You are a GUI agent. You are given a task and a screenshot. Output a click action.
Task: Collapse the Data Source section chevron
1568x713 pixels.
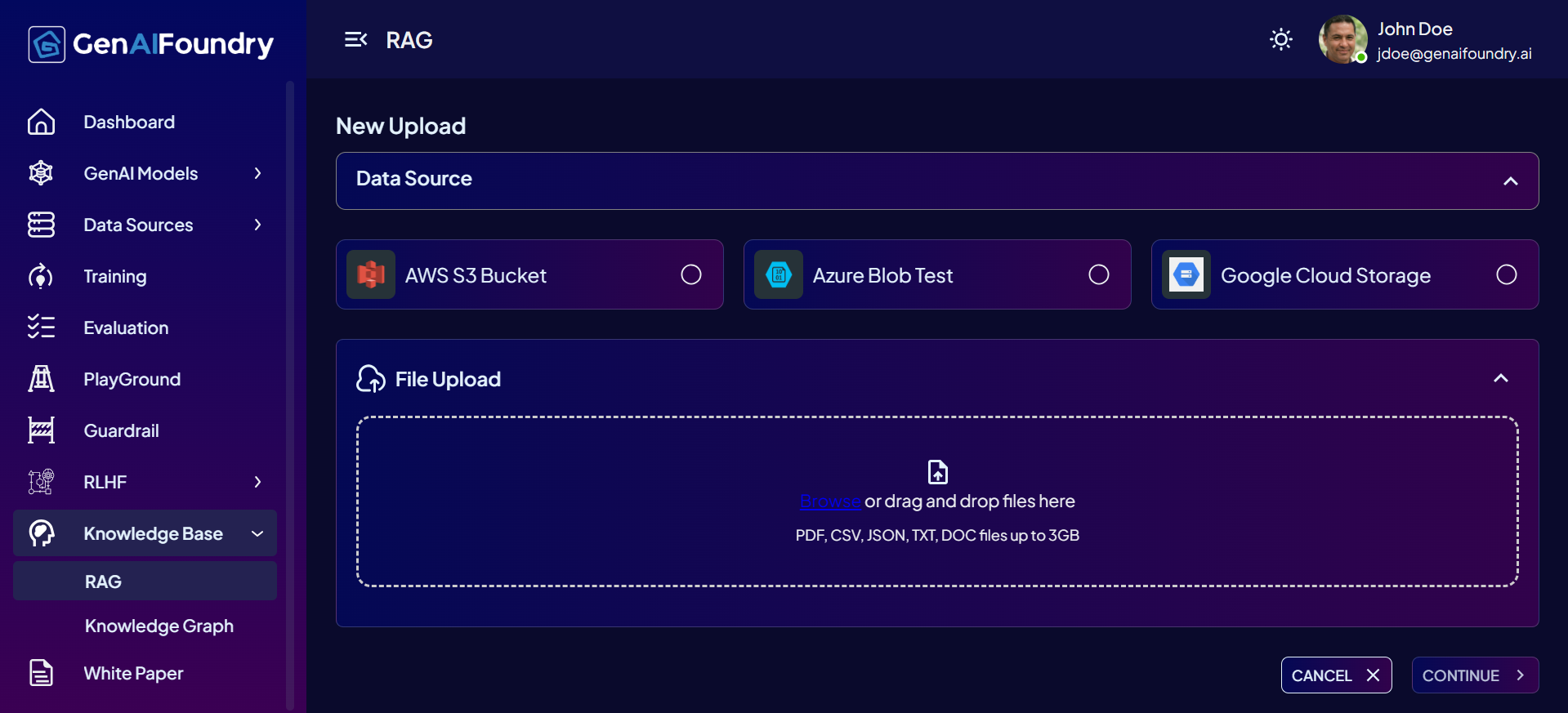[x=1511, y=180]
